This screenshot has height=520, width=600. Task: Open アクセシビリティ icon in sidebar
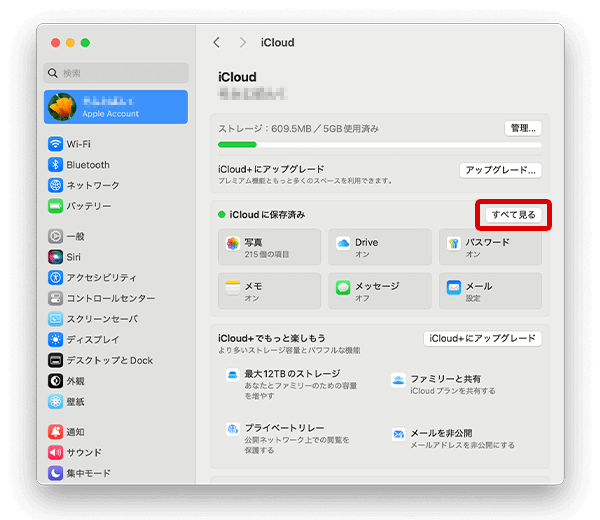pos(55,277)
